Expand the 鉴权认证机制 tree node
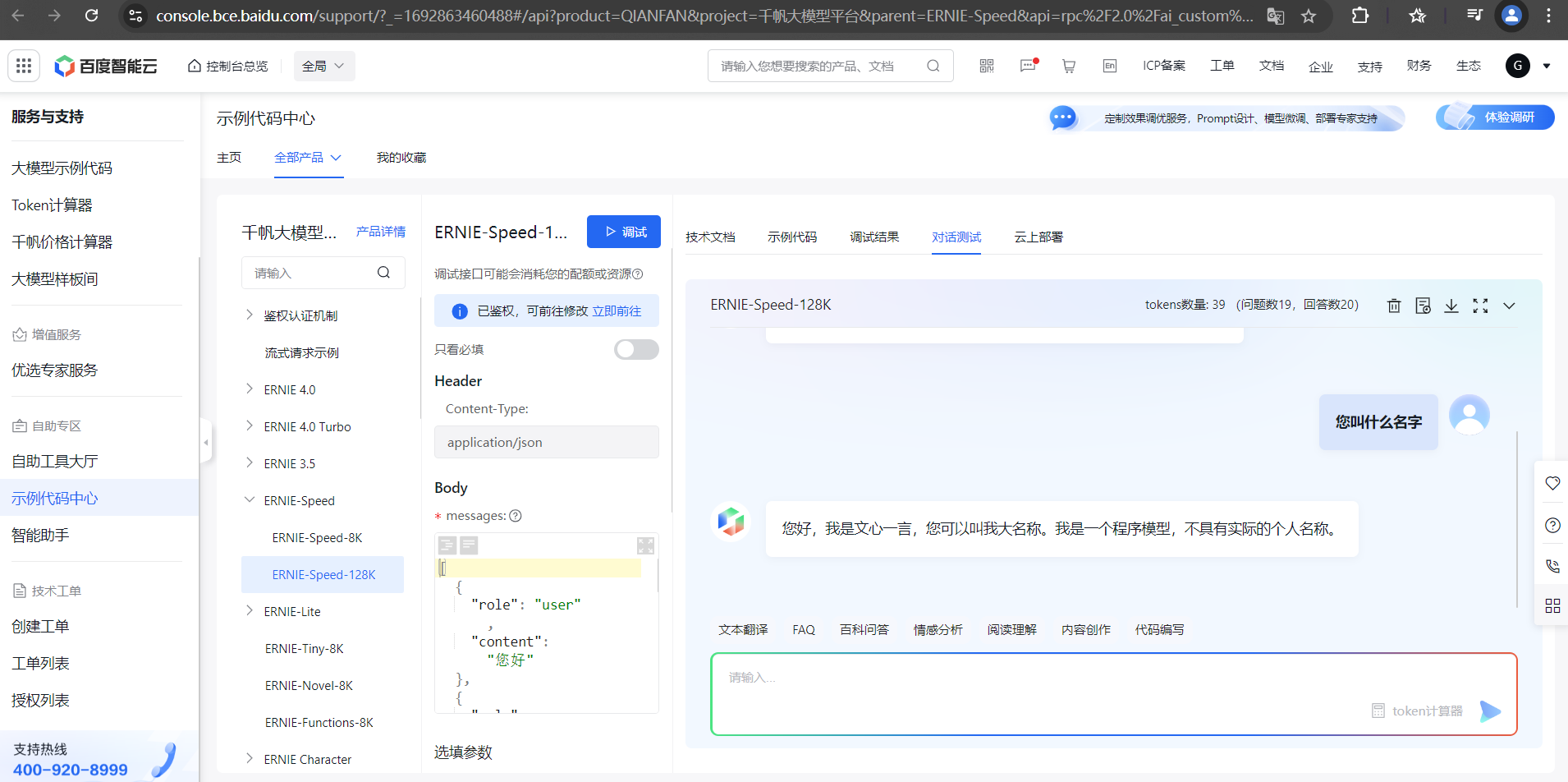1568x782 pixels. click(x=250, y=315)
